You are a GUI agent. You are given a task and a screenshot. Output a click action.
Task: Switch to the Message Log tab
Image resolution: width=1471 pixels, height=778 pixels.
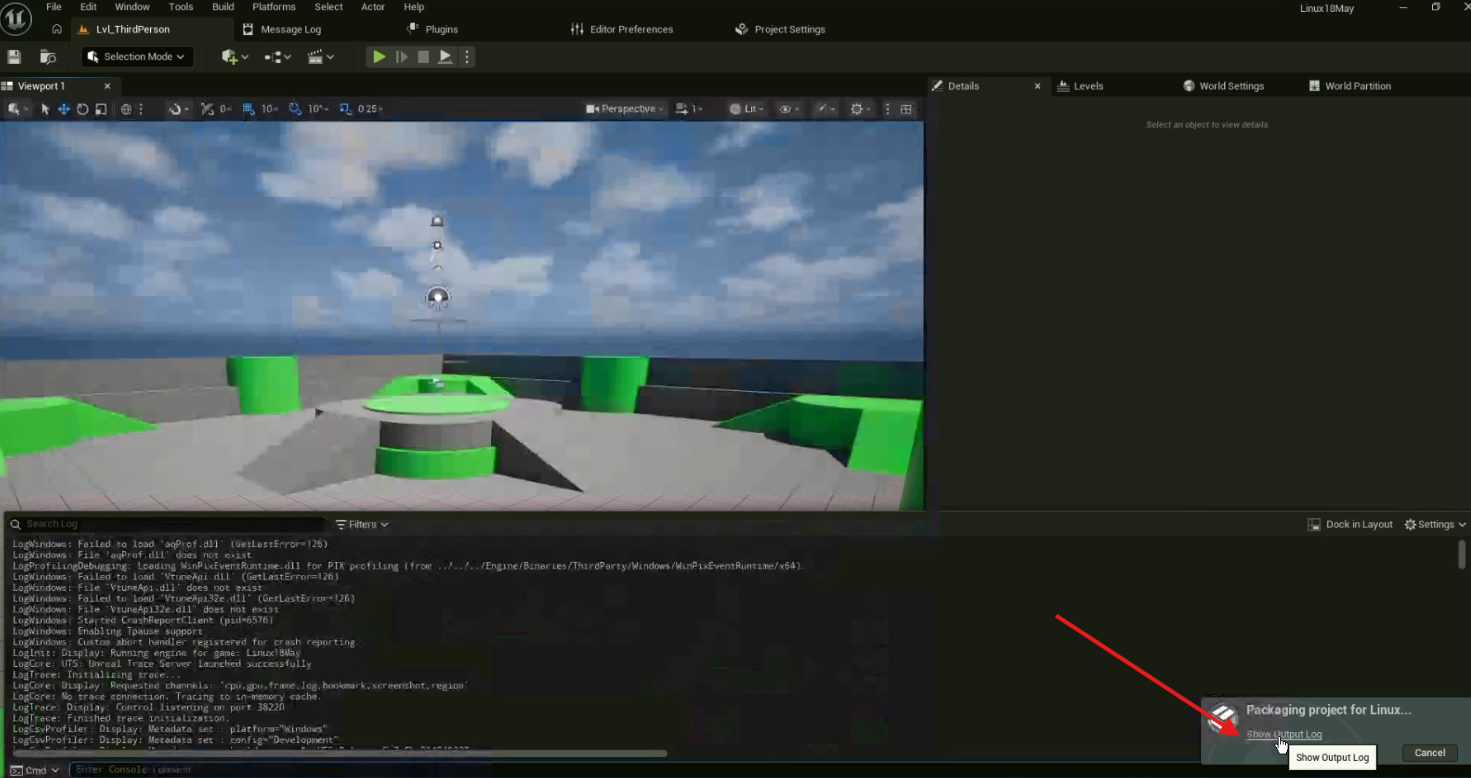[291, 30]
